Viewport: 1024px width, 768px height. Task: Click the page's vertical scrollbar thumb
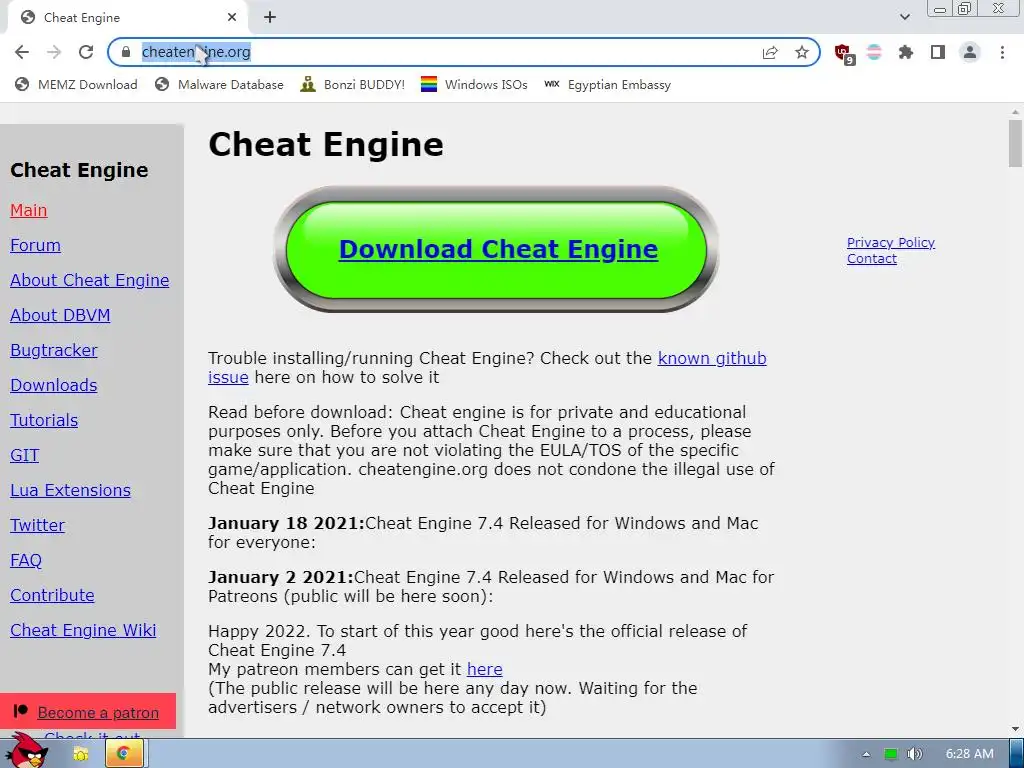coord(1015,142)
